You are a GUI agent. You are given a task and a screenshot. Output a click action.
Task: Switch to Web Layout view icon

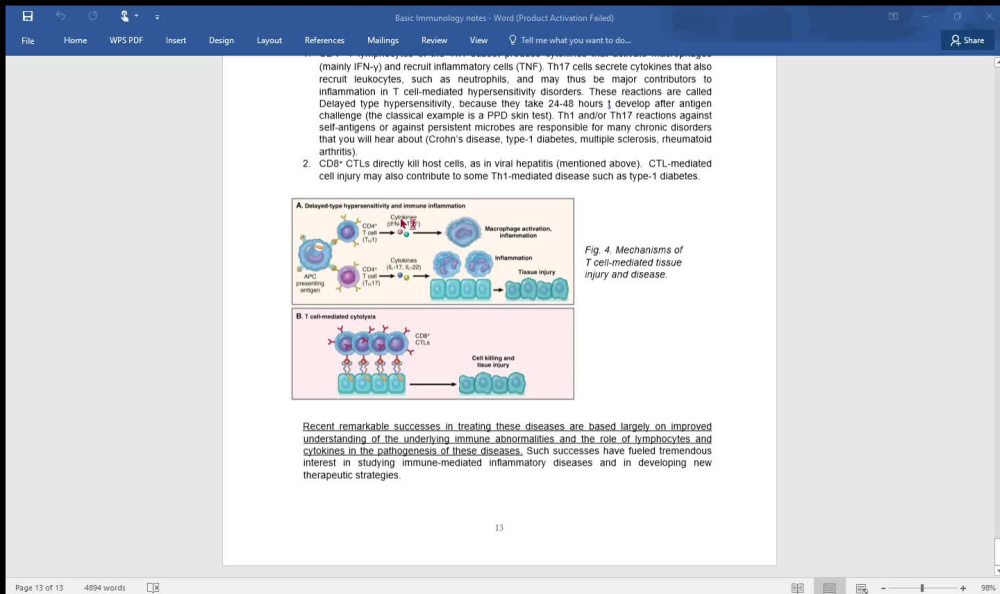pos(862,588)
